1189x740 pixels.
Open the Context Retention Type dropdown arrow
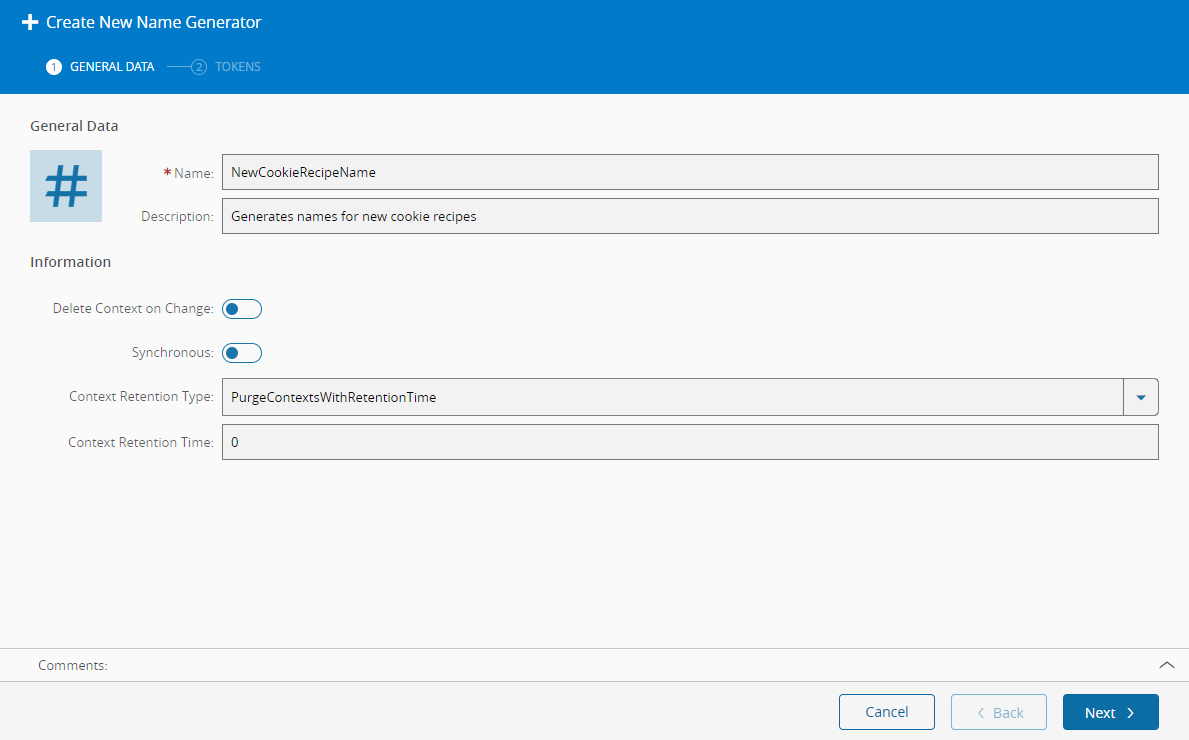click(1141, 397)
